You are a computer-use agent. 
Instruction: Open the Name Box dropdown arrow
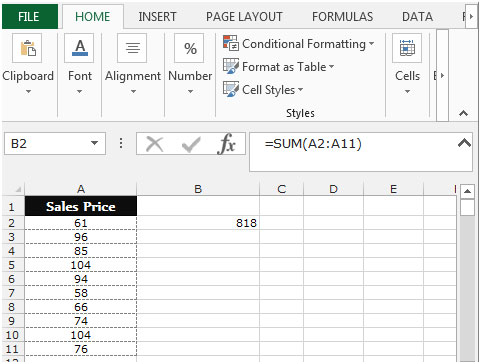click(95, 143)
